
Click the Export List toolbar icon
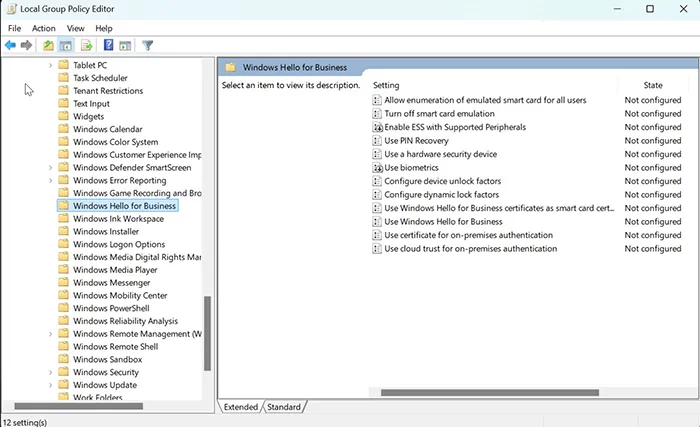click(86, 45)
